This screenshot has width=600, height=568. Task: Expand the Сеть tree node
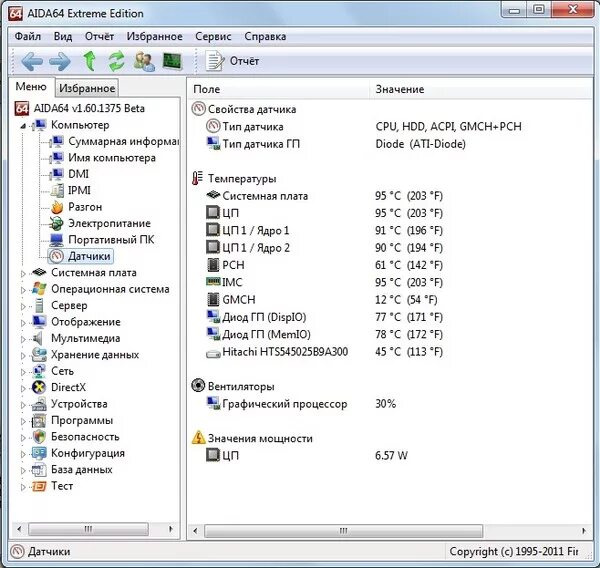[23, 372]
